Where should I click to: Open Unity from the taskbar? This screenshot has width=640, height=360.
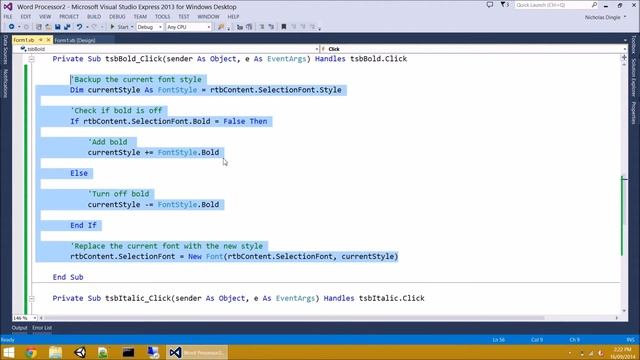point(80,352)
